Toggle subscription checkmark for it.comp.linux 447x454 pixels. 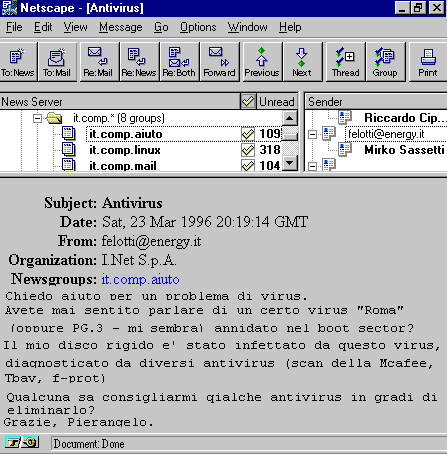point(248,150)
